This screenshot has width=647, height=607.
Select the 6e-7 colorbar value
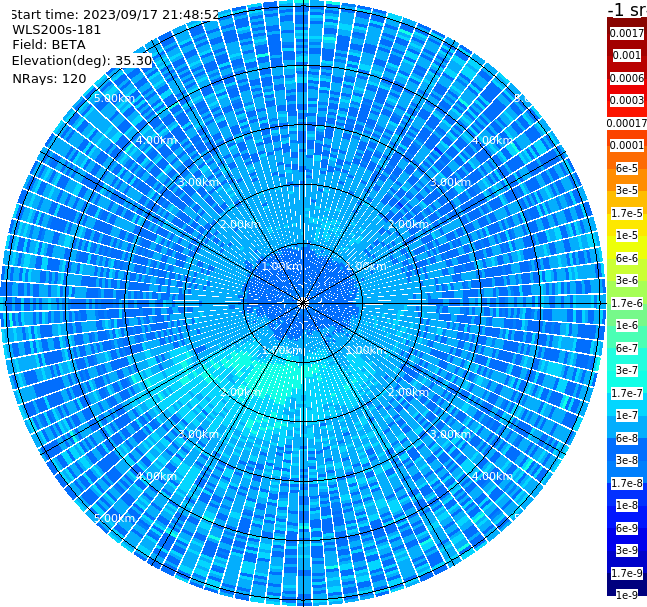tap(627, 348)
